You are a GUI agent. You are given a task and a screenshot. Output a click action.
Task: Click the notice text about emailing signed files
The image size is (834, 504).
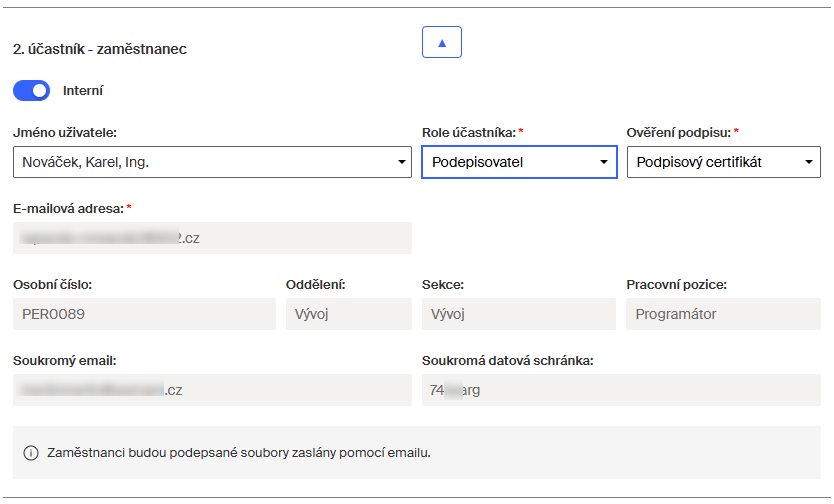click(x=239, y=453)
